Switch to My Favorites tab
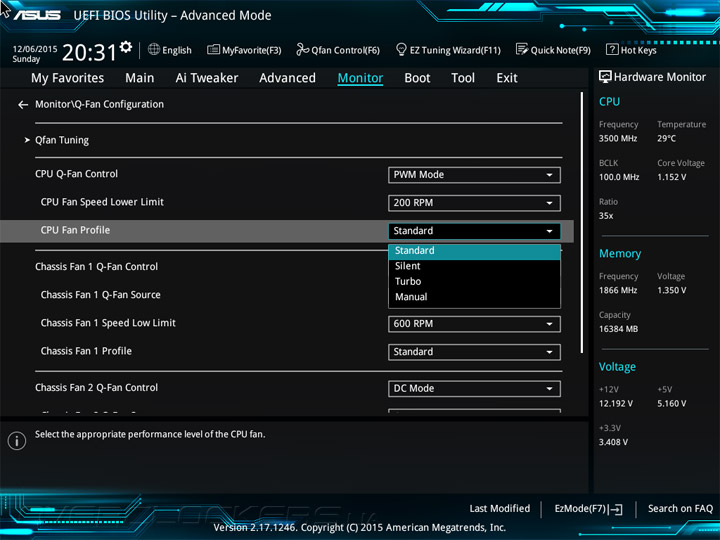 (x=68, y=78)
